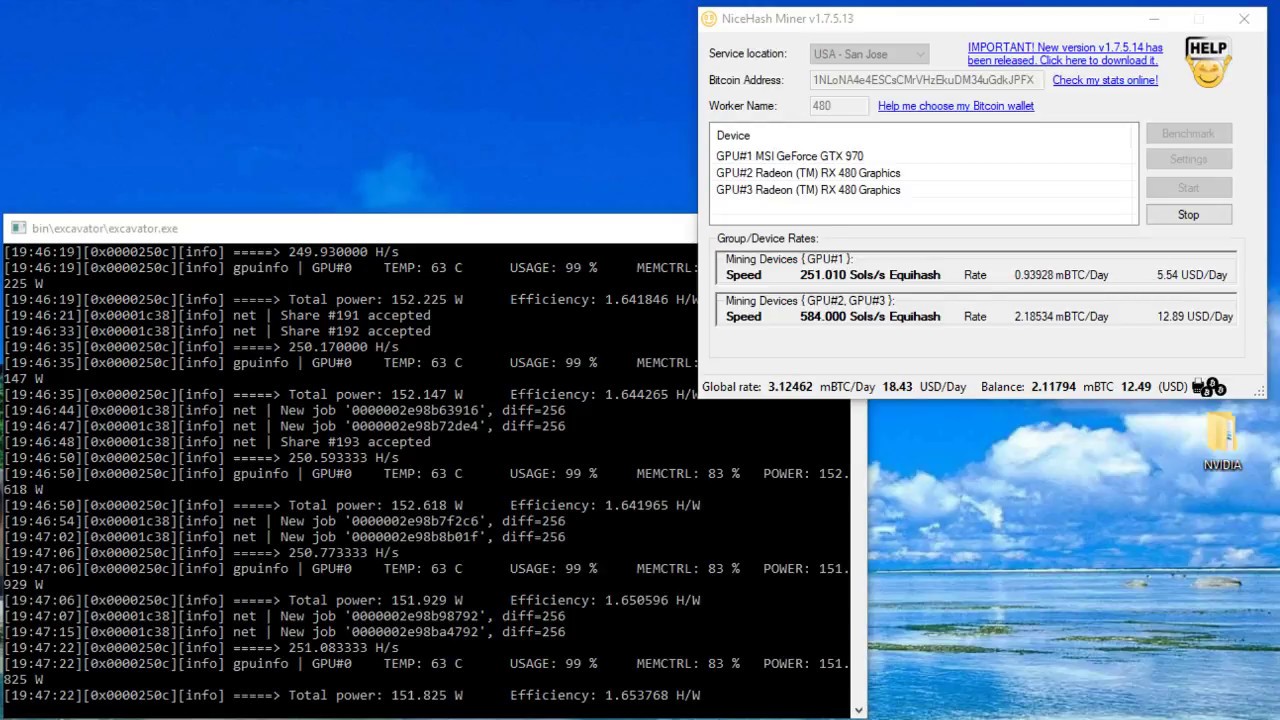
Task: Click the 251.010 Sols/s Equihash speed
Action: (x=870, y=275)
